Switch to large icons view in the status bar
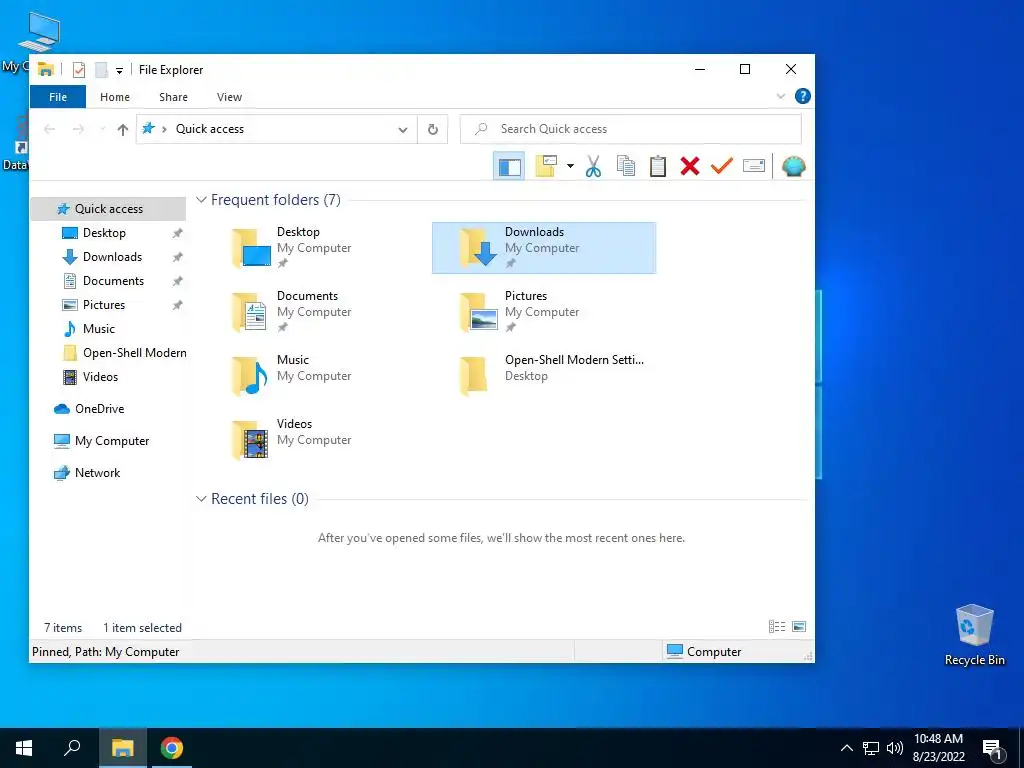 pyautogui.click(x=799, y=627)
